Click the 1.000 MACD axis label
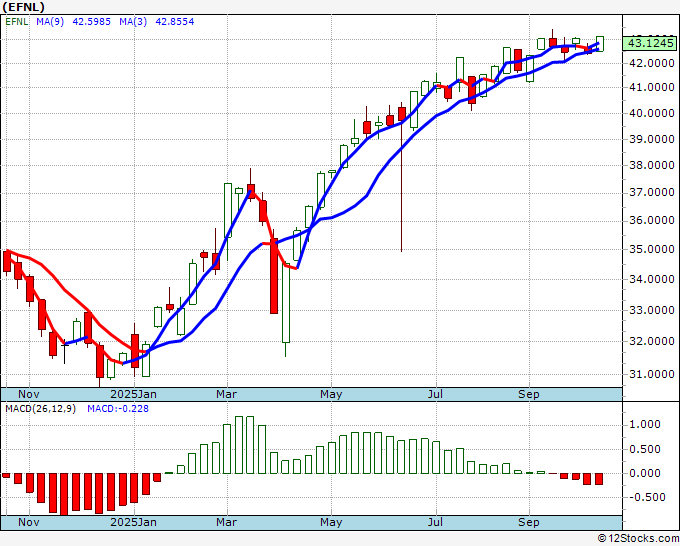The height and width of the screenshot is (546, 680). [645, 425]
